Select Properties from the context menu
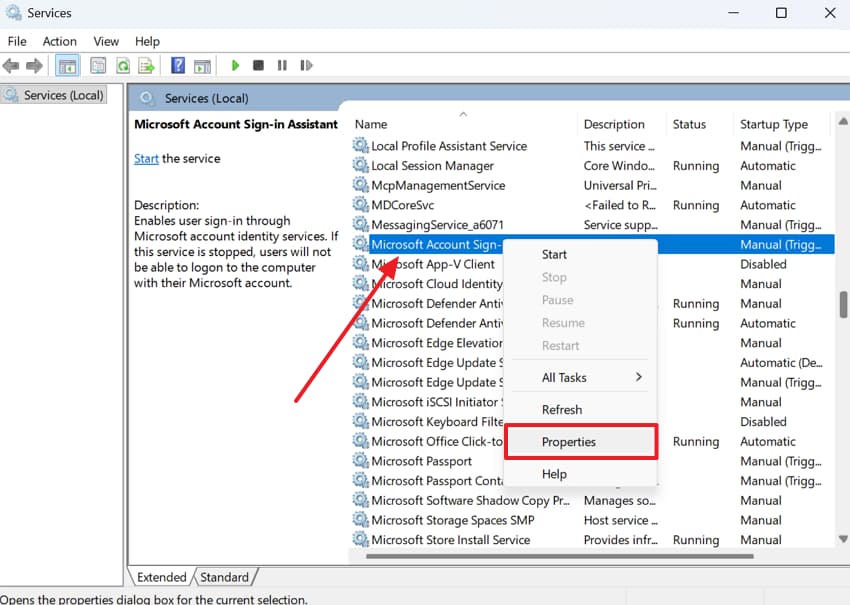This screenshot has height=605, width=850. pos(568,441)
